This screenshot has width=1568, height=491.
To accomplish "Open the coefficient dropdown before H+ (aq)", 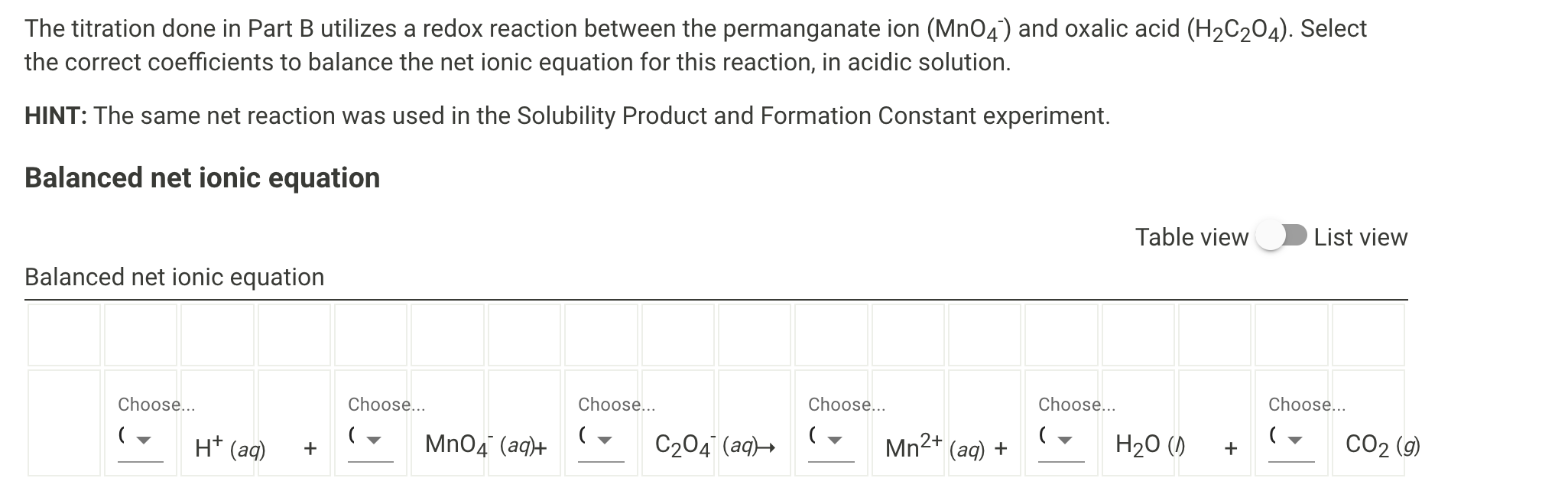I will pyautogui.click(x=142, y=442).
